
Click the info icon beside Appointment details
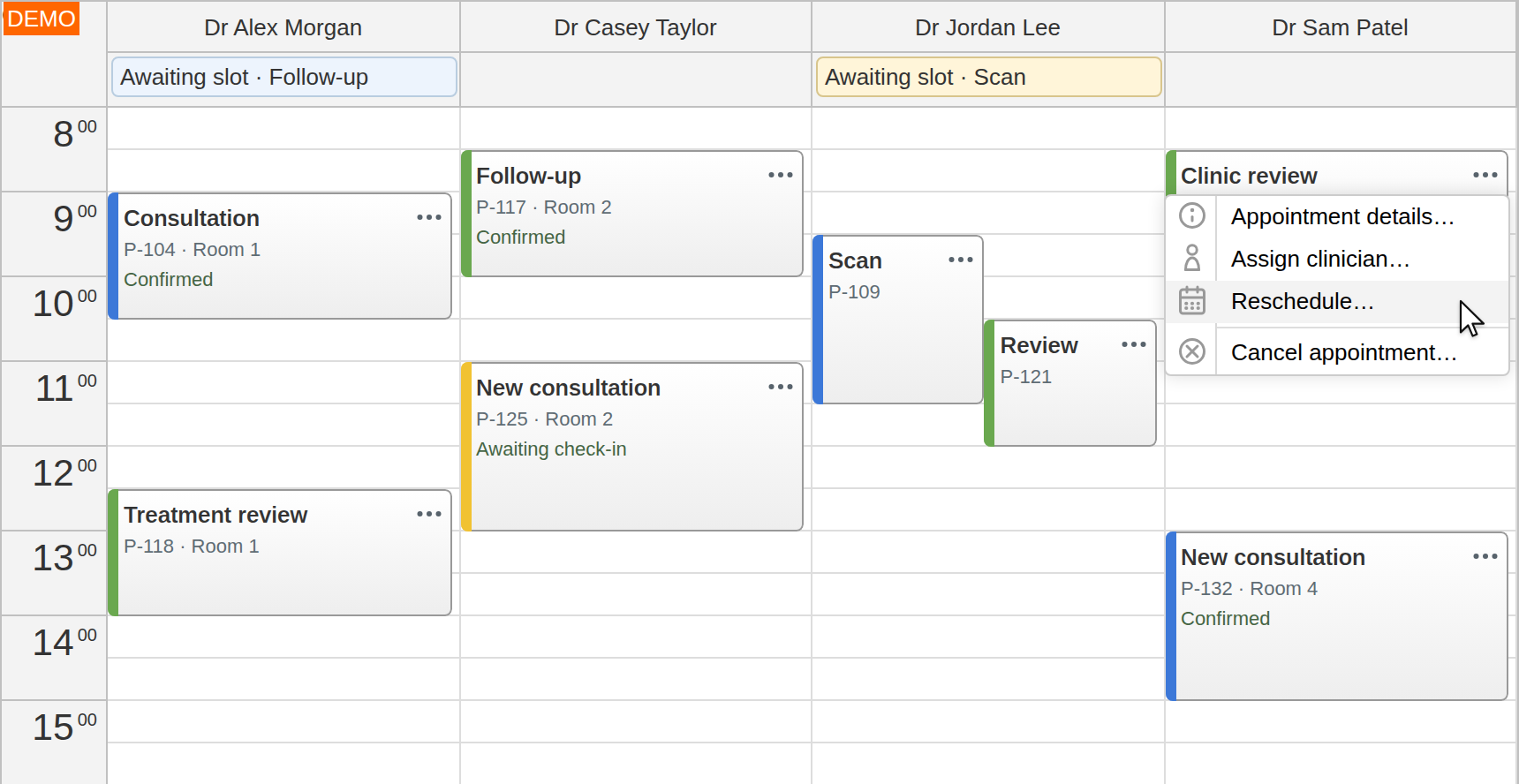coord(1192,216)
